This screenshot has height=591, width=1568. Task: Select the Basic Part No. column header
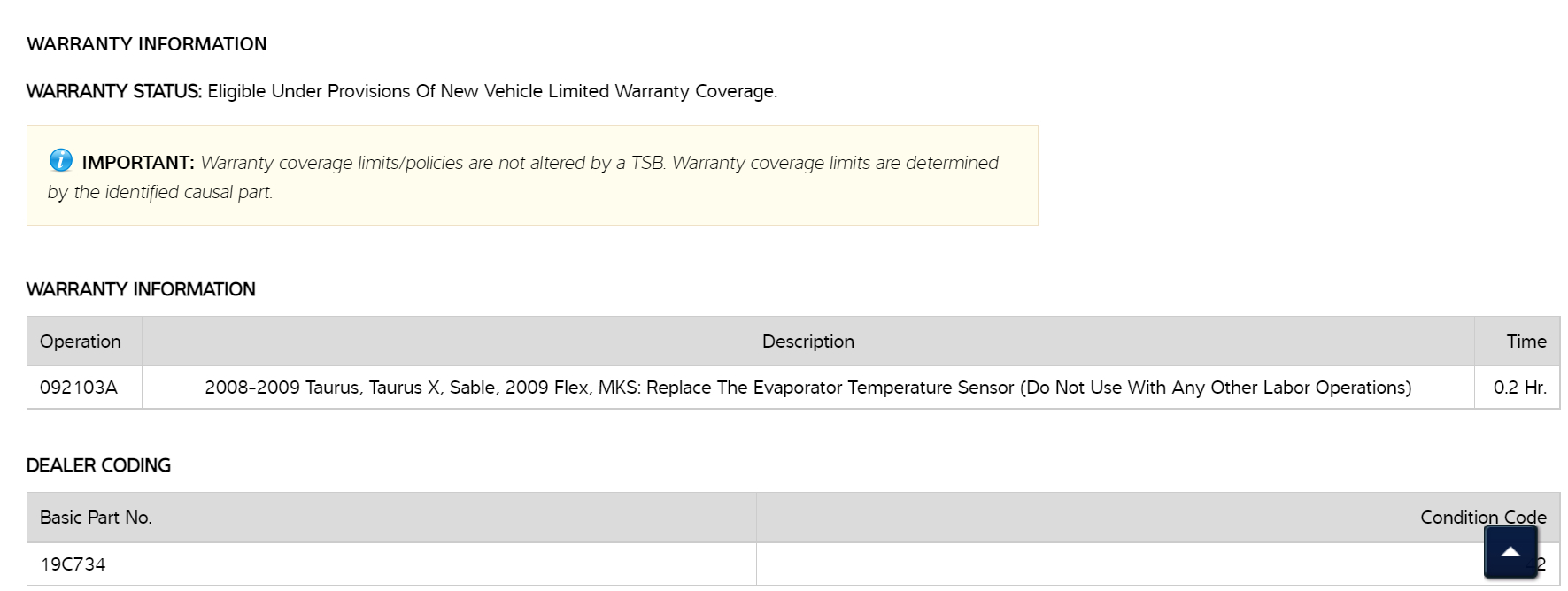click(96, 518)
